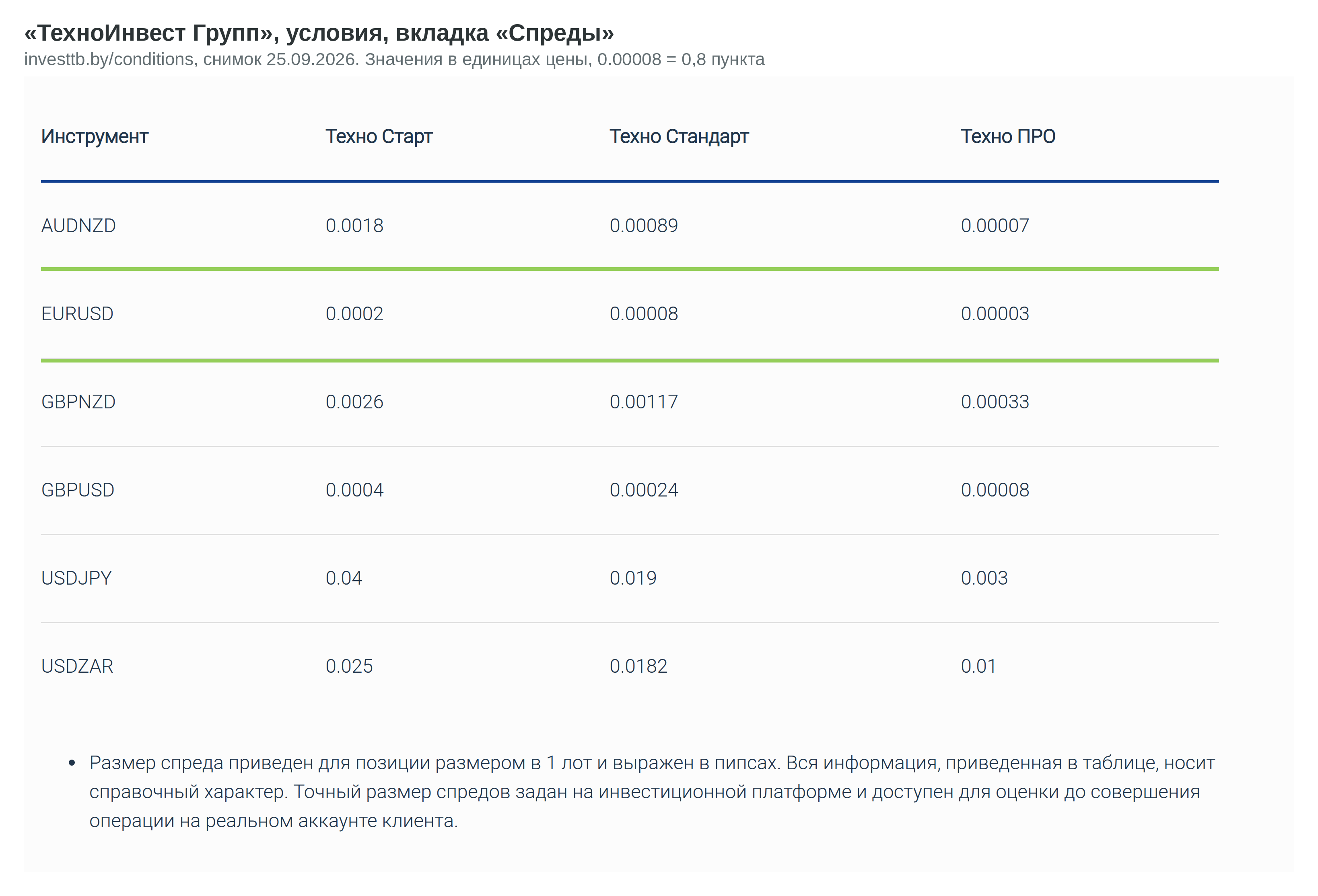Click AUDNZD Техно Старт value 0.0018
Screen dimensions: 1318x896
click(354, 226)
